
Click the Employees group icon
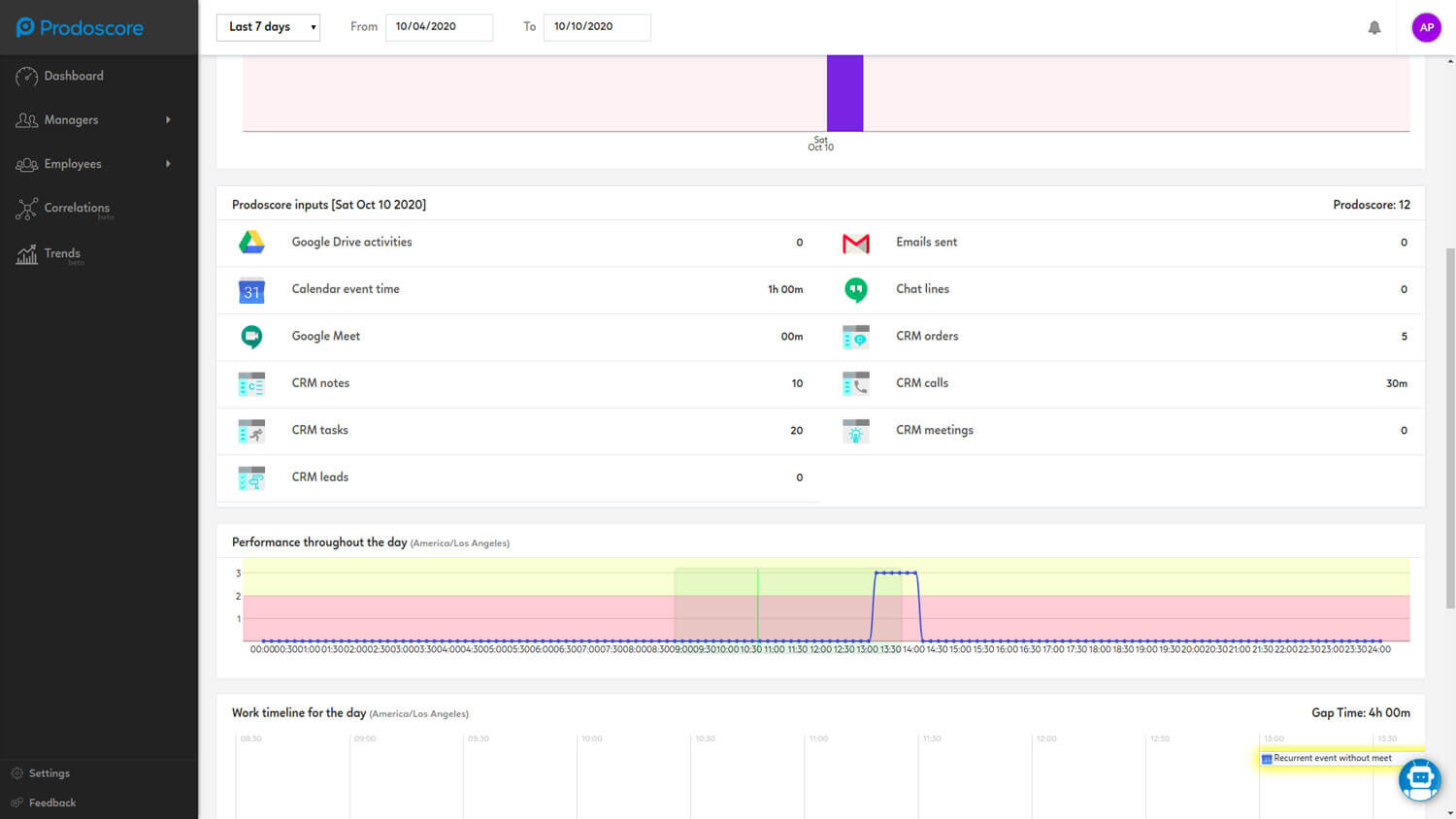[26, 164]
